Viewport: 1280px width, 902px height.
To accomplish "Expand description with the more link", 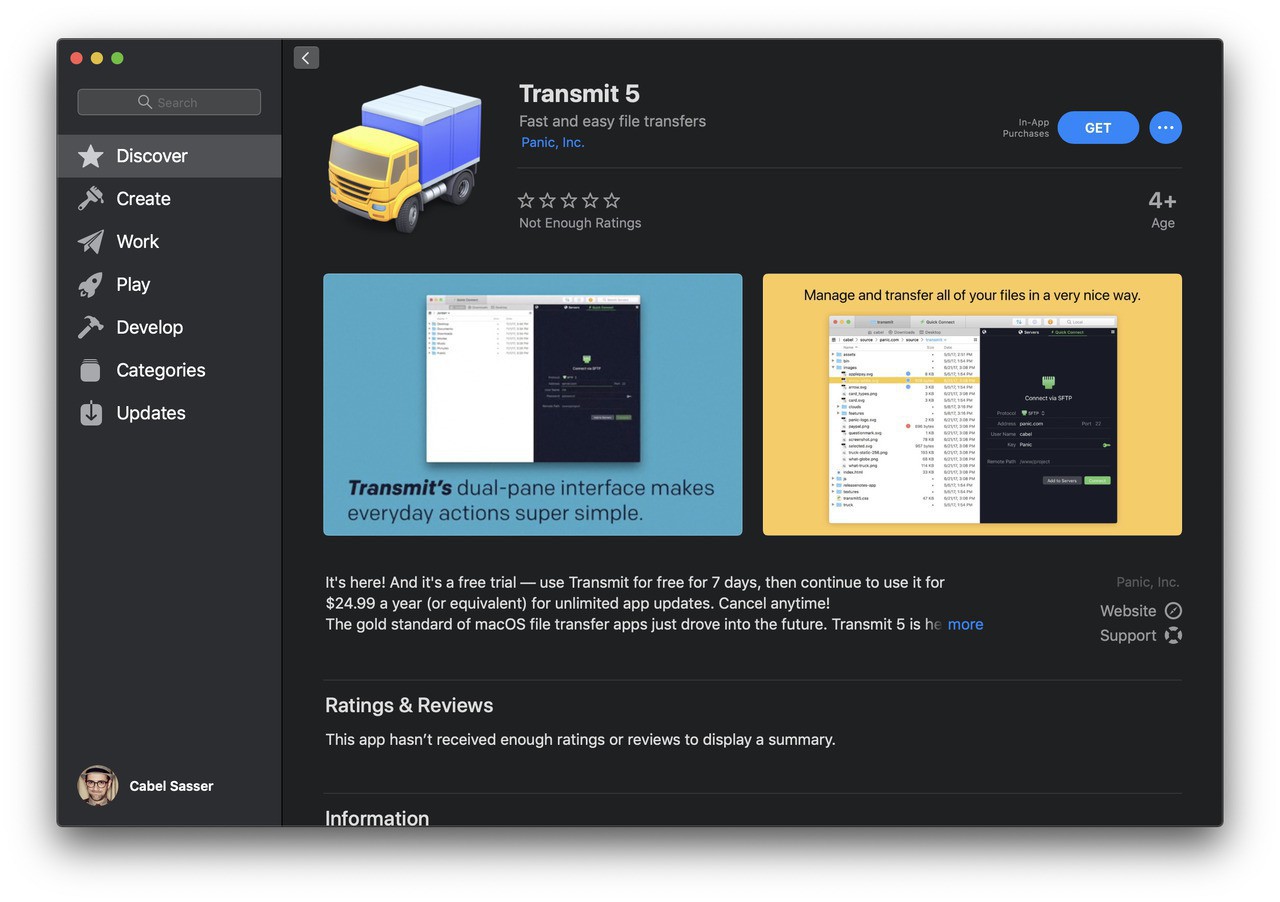I will [965, 624].
